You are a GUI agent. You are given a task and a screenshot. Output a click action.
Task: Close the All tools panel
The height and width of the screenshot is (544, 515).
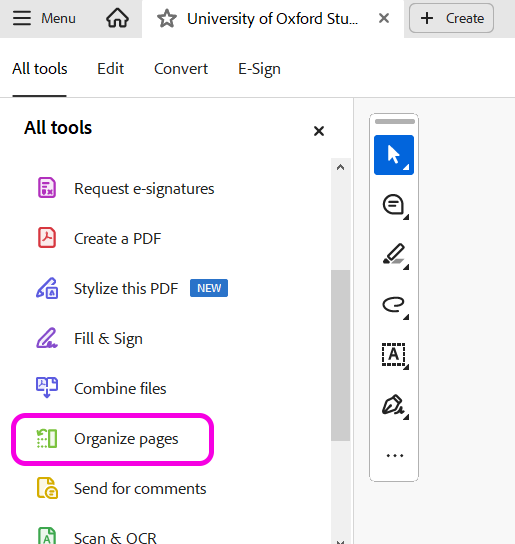tap(319, 131)
